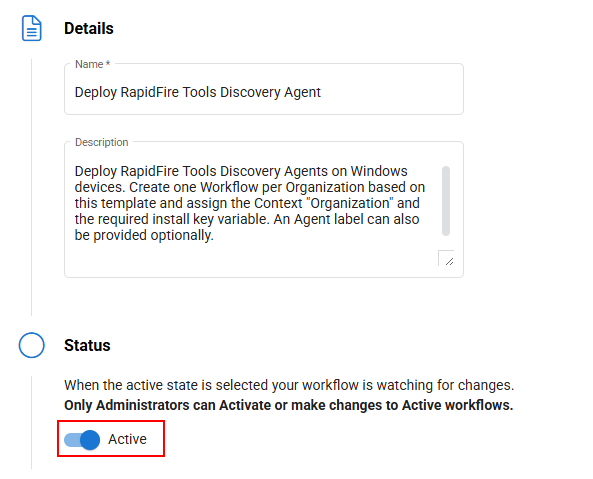
Task: Click the blue knob of the Active switch
Action: (90, 440)
